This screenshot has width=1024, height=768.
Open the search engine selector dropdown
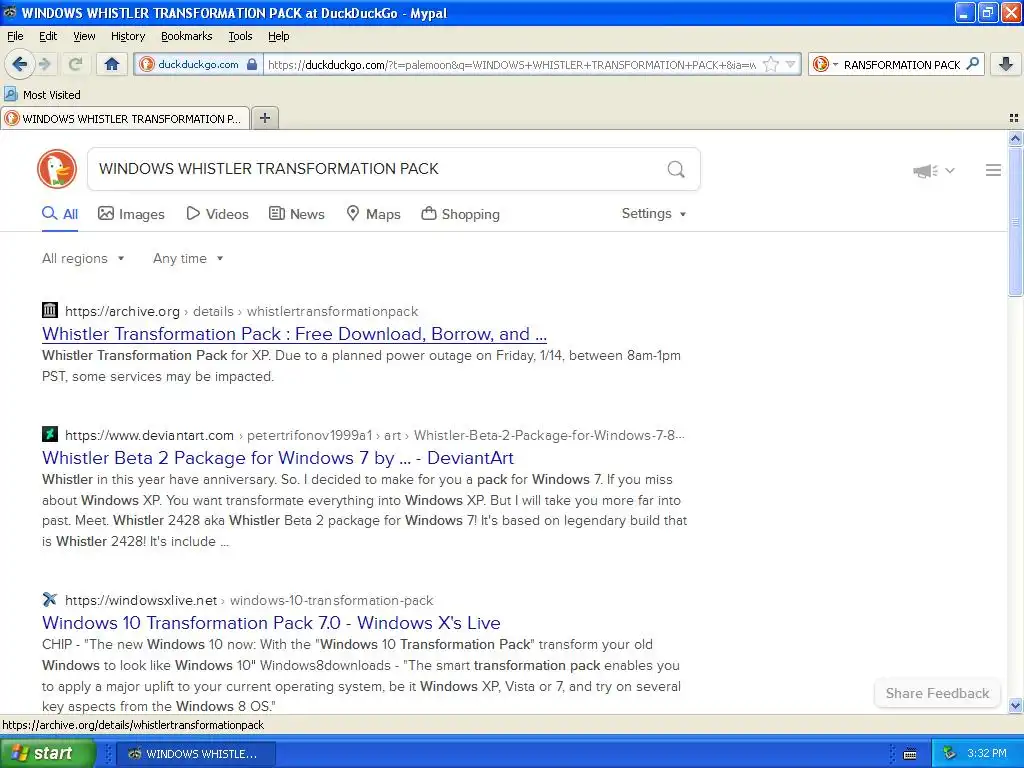point(825,64)
